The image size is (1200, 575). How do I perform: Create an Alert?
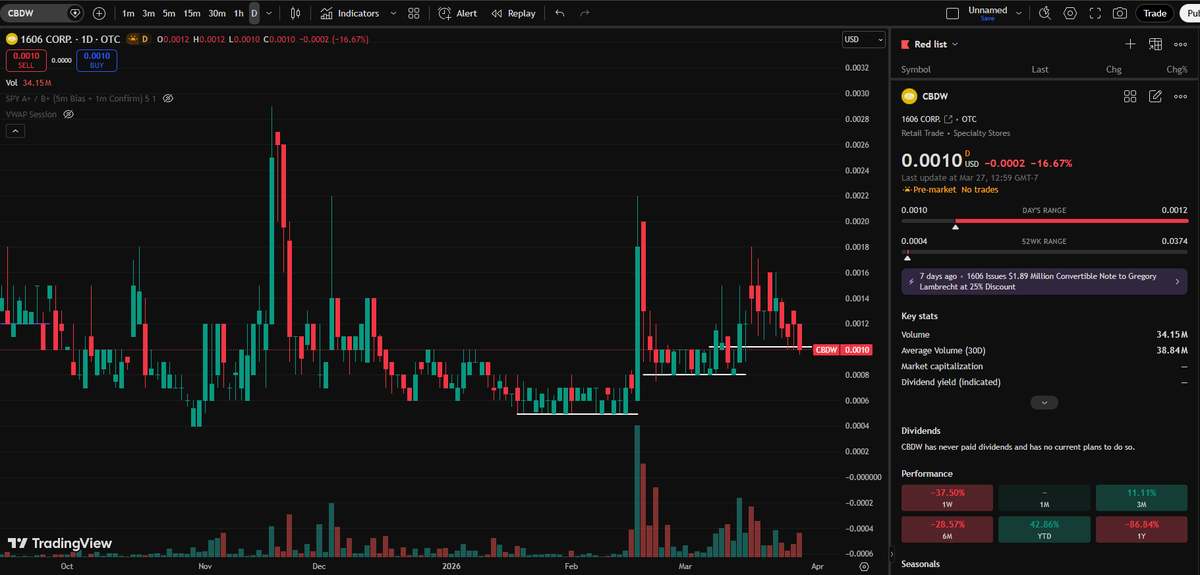tap(458, 13)
